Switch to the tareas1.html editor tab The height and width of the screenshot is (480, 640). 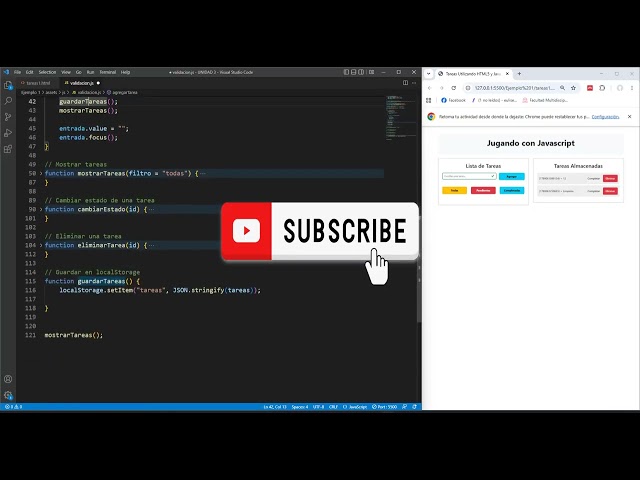(36, 83)
